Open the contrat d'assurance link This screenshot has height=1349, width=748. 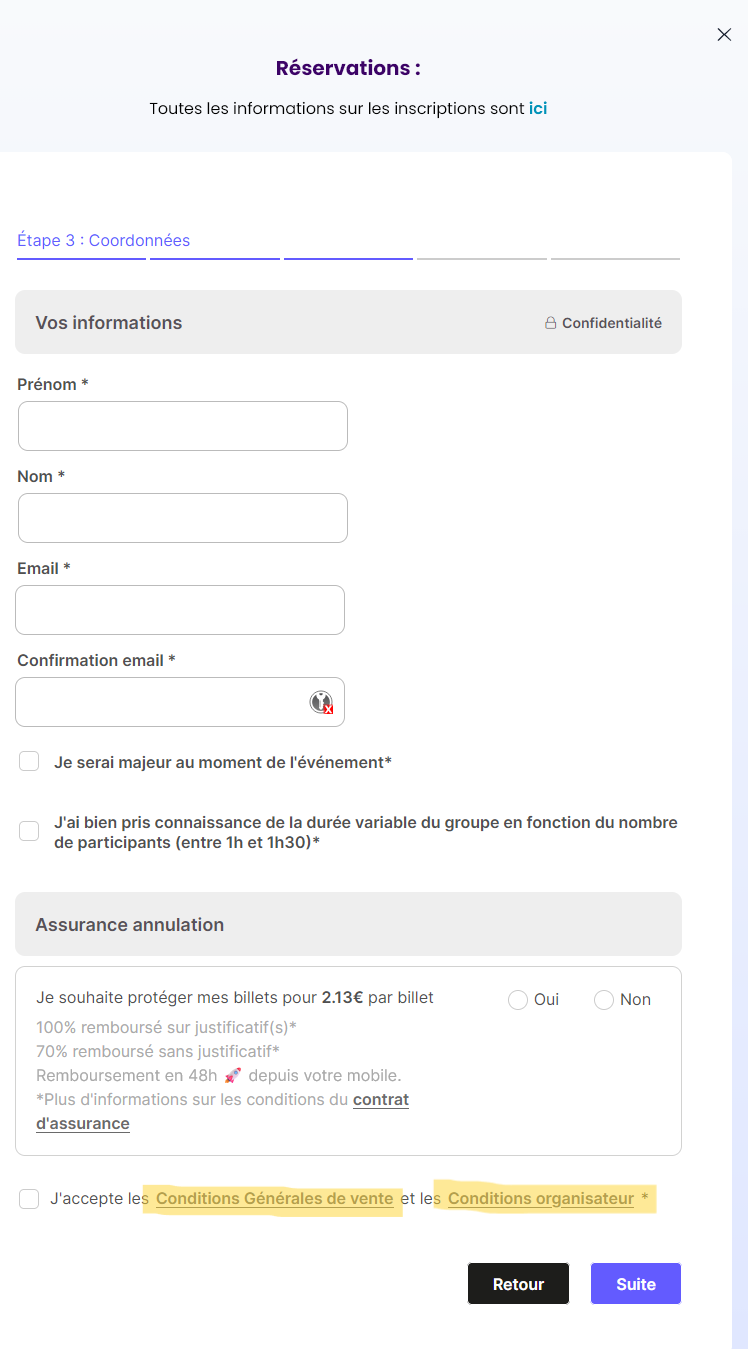(380, 1099)
